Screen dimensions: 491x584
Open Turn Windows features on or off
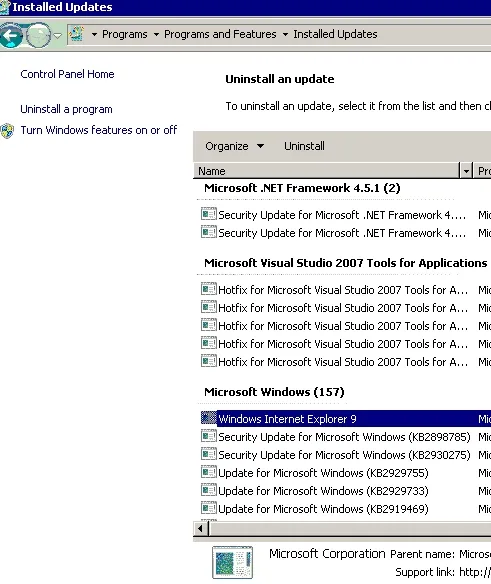[99, 130]
